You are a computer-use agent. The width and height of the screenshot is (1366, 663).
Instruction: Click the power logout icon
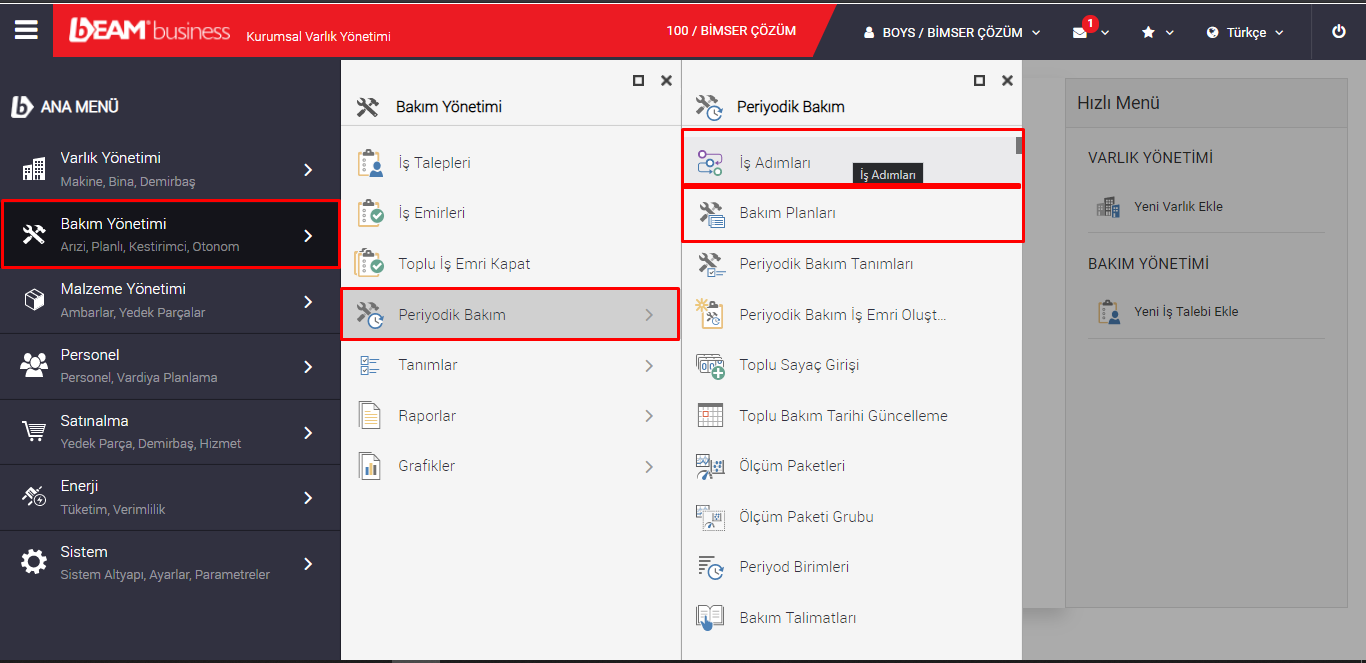tap(1339, 31)
